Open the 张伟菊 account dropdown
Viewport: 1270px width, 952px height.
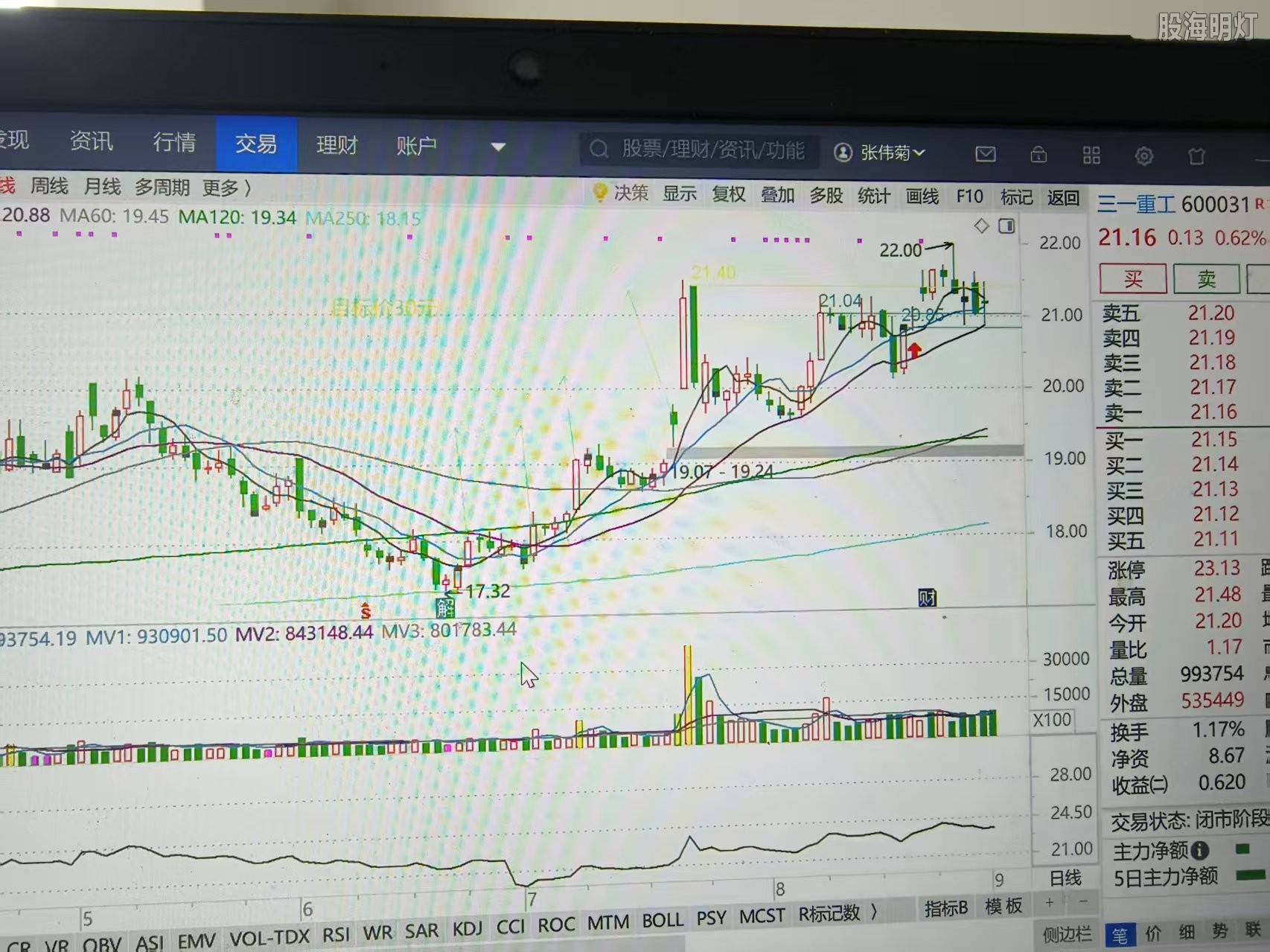pyautogui.click(x=879, y=153)
